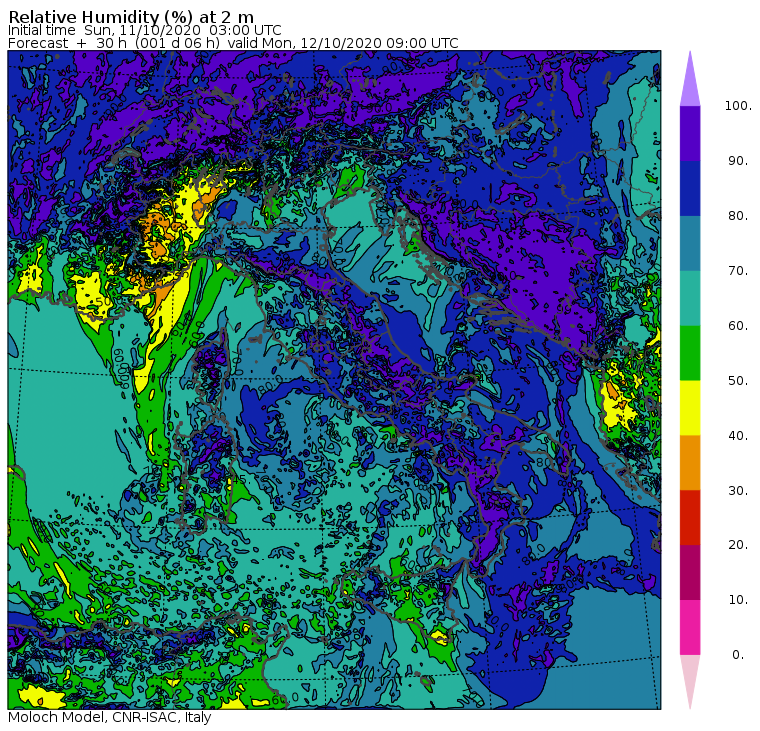Click the 90-100% purple legend swatch
This screenshot has width=760, height=731.
(x=690, y=133)
